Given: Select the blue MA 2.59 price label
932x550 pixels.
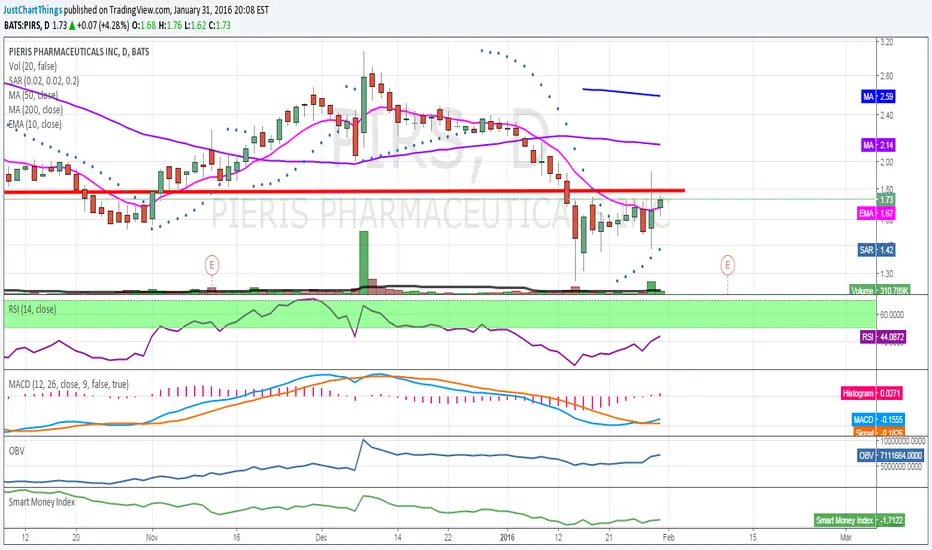Looking at the screenshot, I should coord(878,96).
